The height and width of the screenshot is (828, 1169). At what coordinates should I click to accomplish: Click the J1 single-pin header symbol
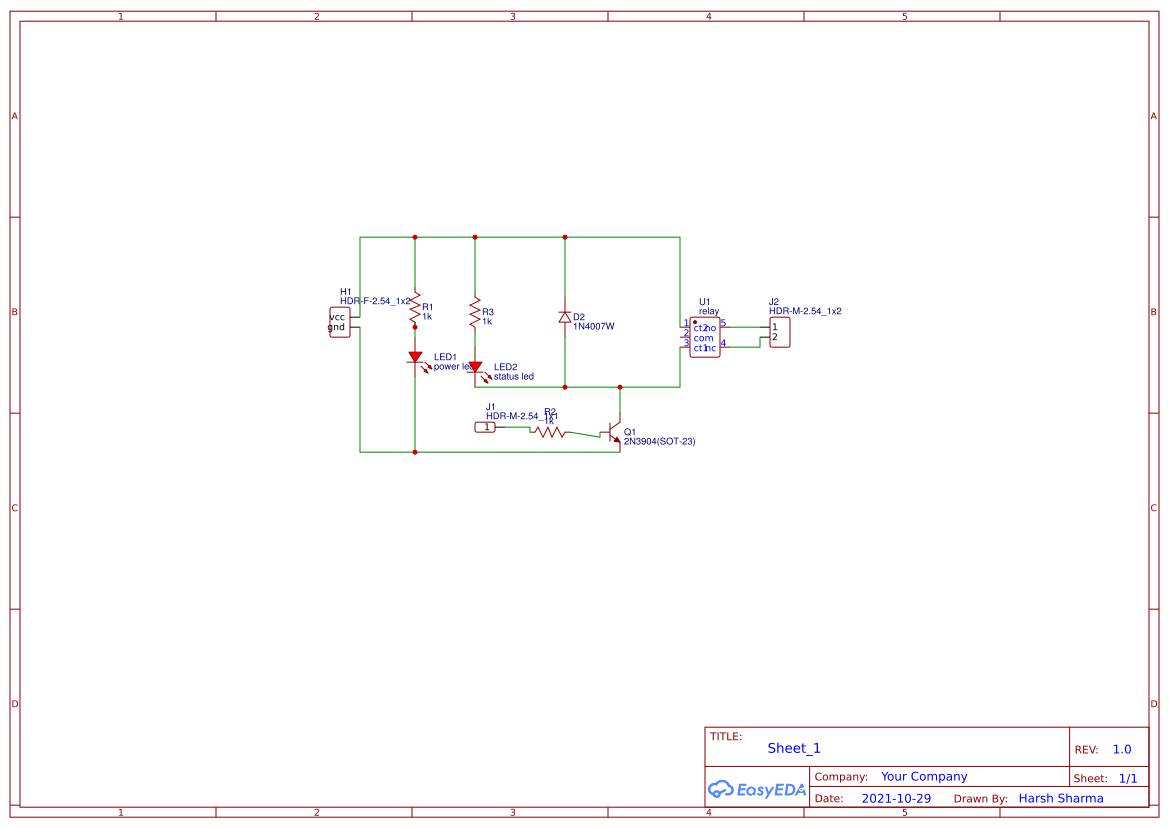(x=485, y=426)
